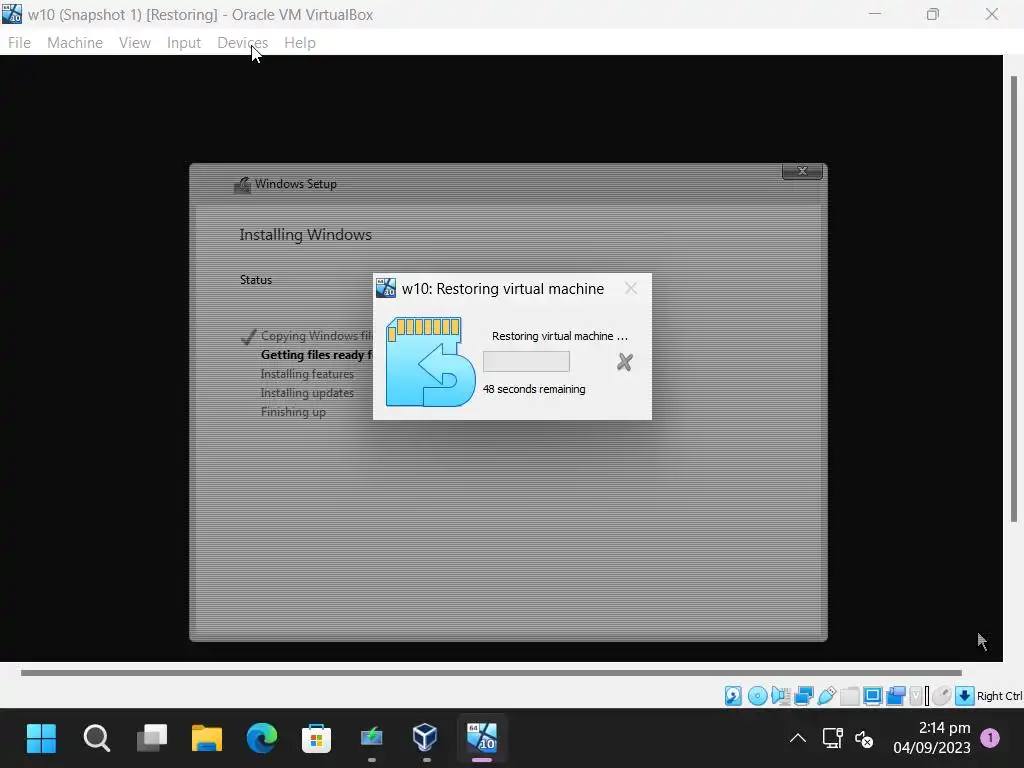The width and height of the screenshot is (1024, 768).
Task: Switch to the w10 VM taskbar icon
Action: pyautogui.click(x=482, y=737)
